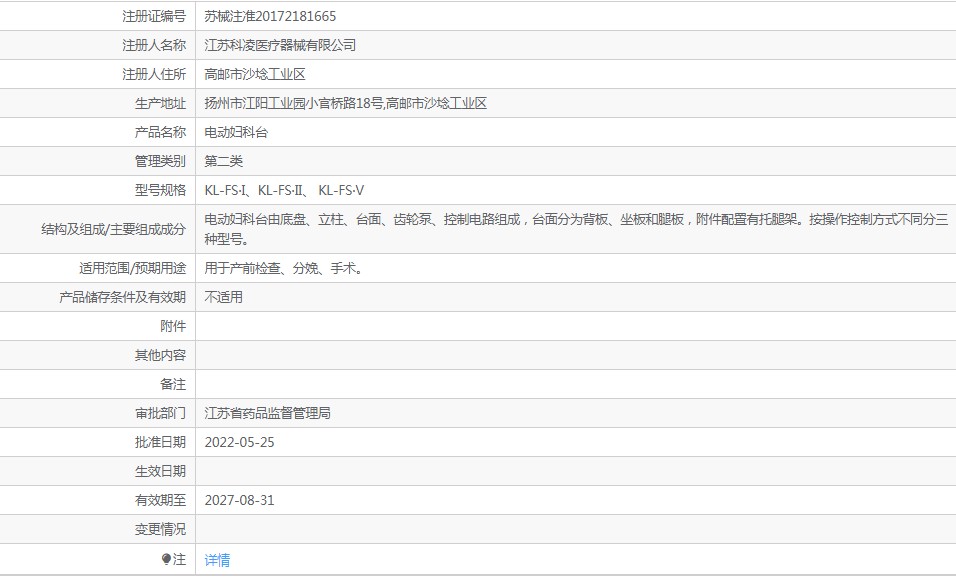Image resolution: width=956 pixels, height=577 pixels.
Task: Click the 适用范围/预期用途 label
Action: pos(132,268)
